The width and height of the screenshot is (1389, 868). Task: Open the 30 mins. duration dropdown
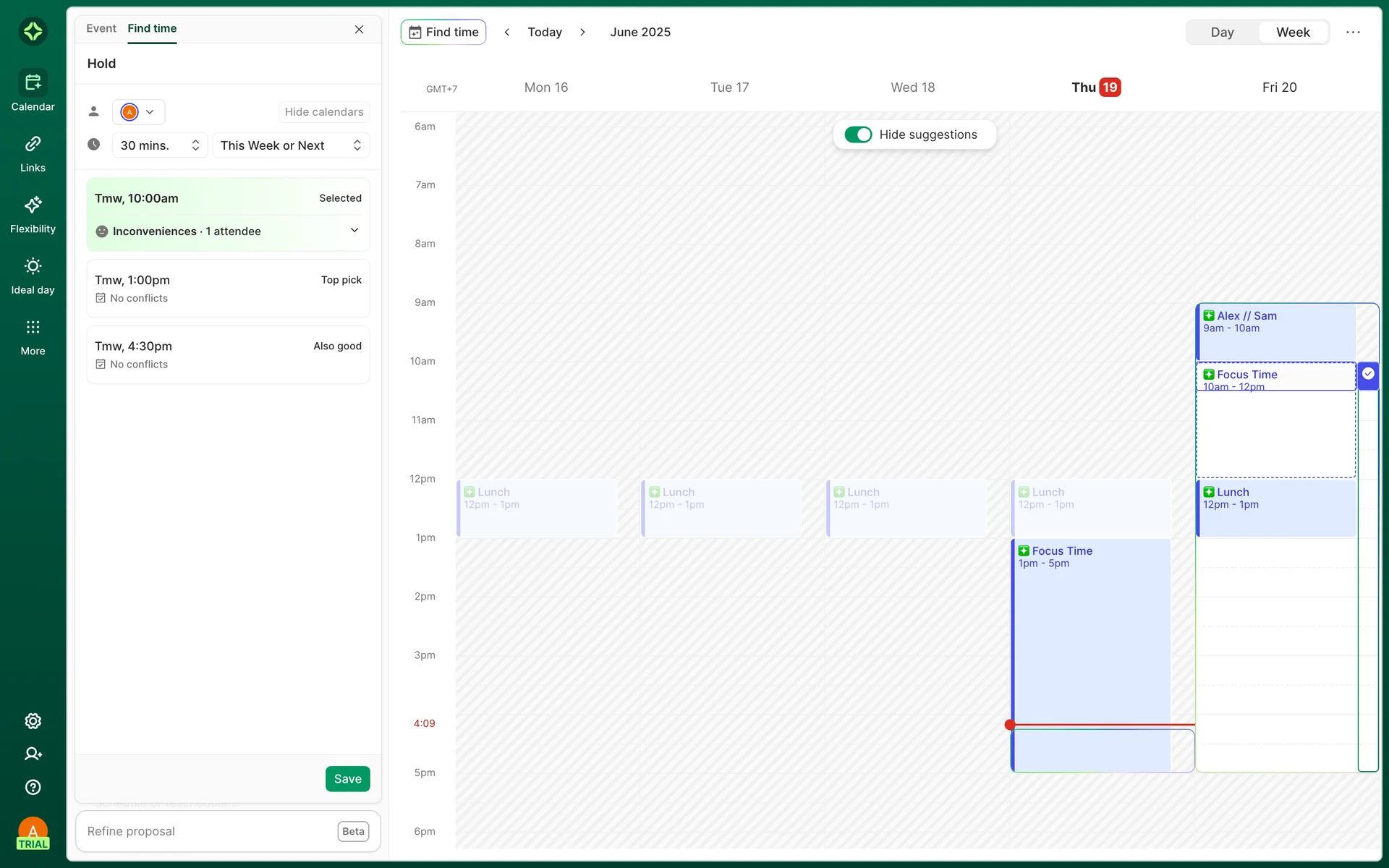(159, 145)
